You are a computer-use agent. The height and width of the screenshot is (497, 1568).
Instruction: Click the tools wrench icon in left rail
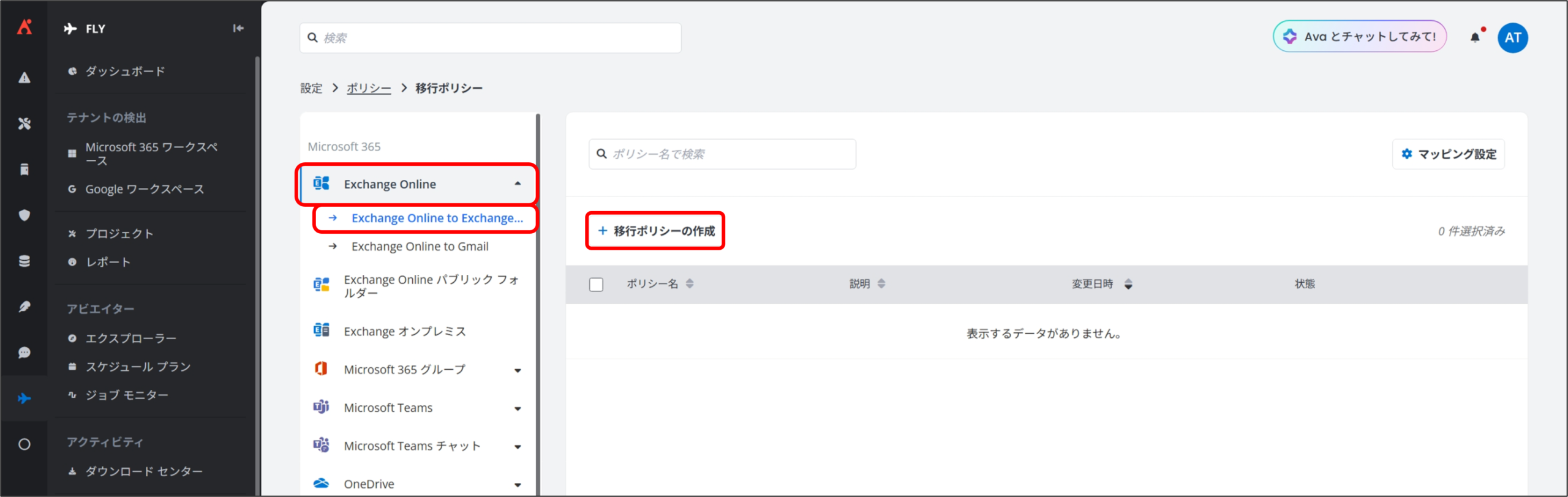pos(24,124)
